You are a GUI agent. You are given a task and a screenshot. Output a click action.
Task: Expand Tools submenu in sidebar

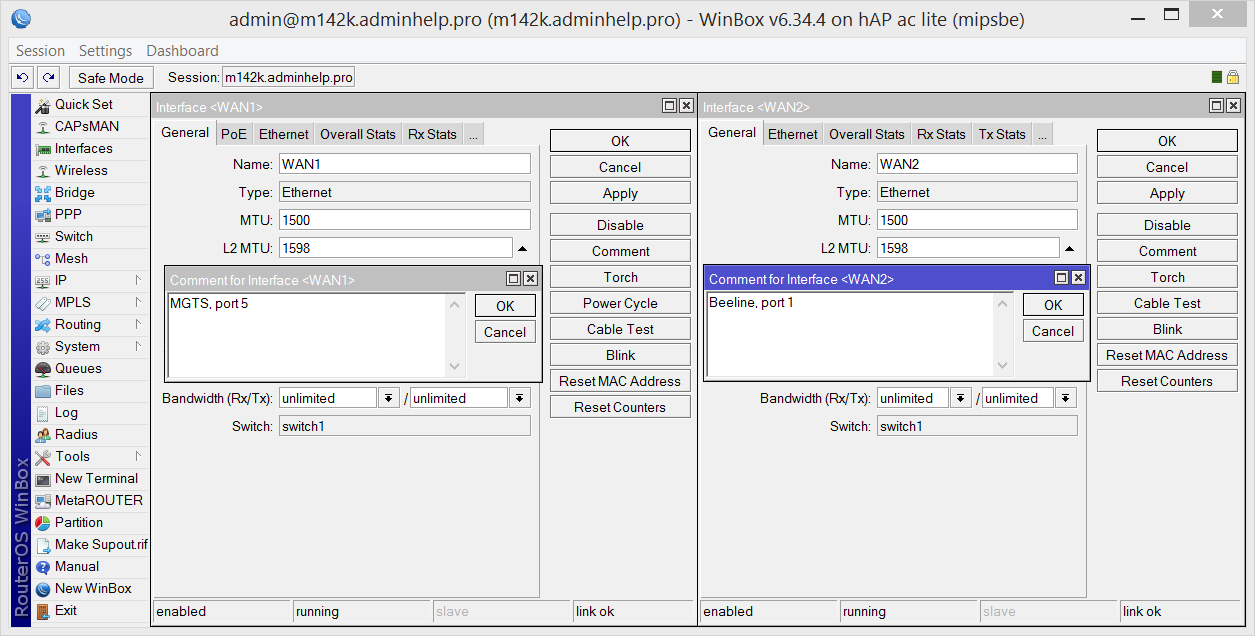tap(138, 456)
